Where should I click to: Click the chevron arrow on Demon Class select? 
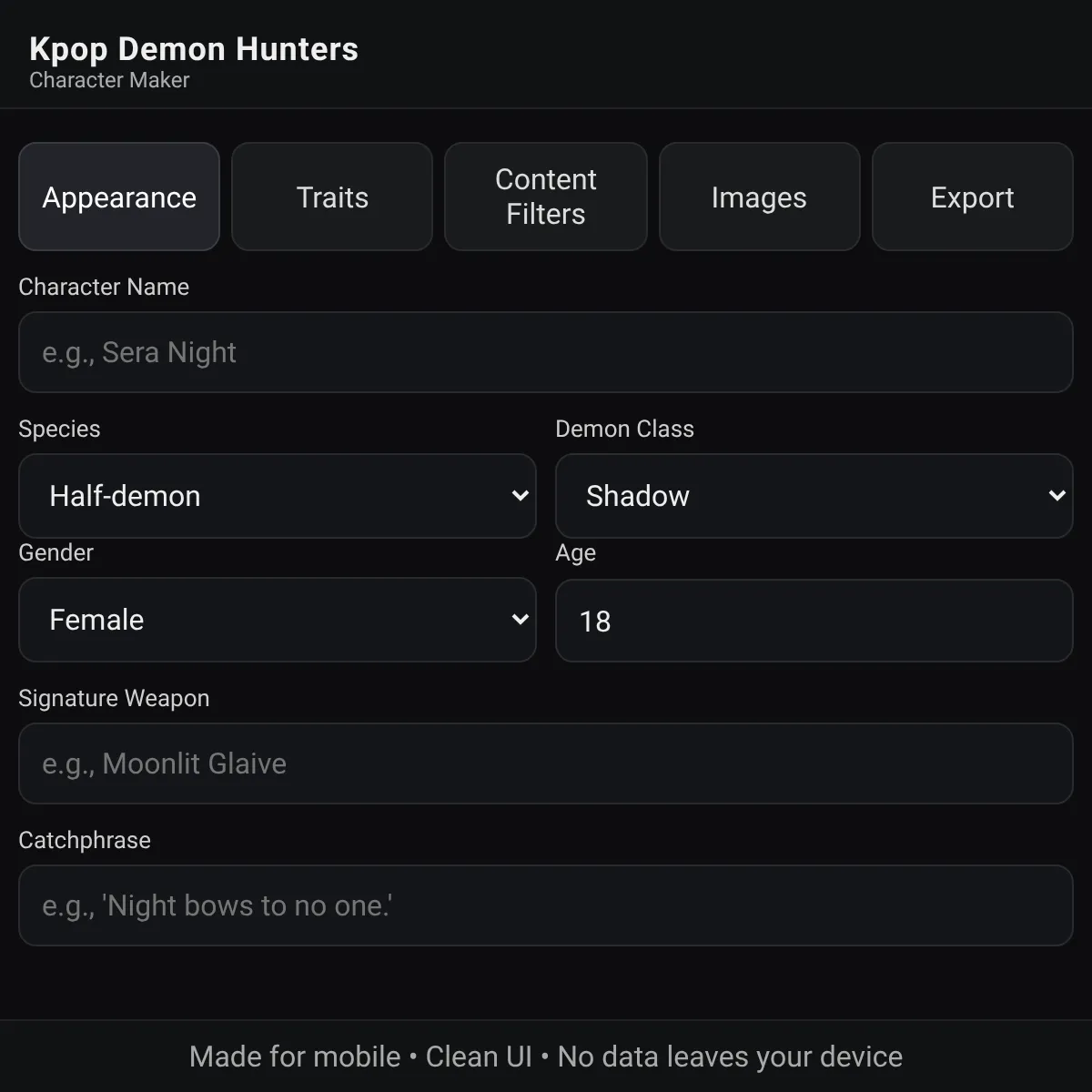point(1057,496)
